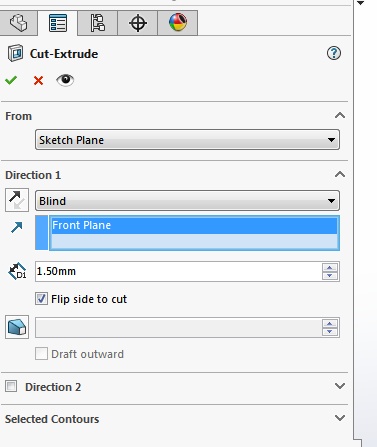Expand the Selected Contours section

click(x=340, y=418)
